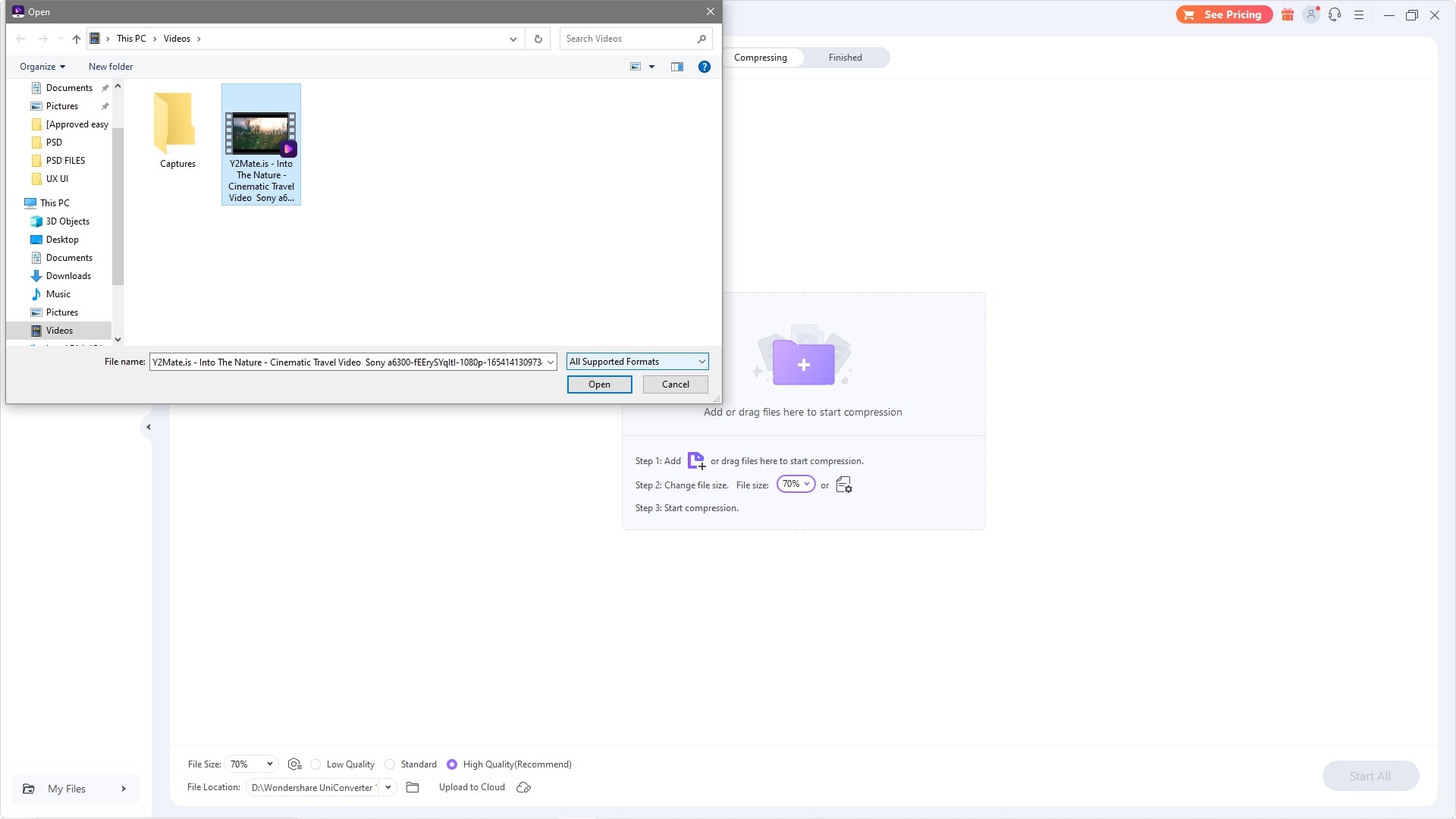1456x819 pixels.
Task: Select Standard quality radio option
Action: tap(390, 764)
